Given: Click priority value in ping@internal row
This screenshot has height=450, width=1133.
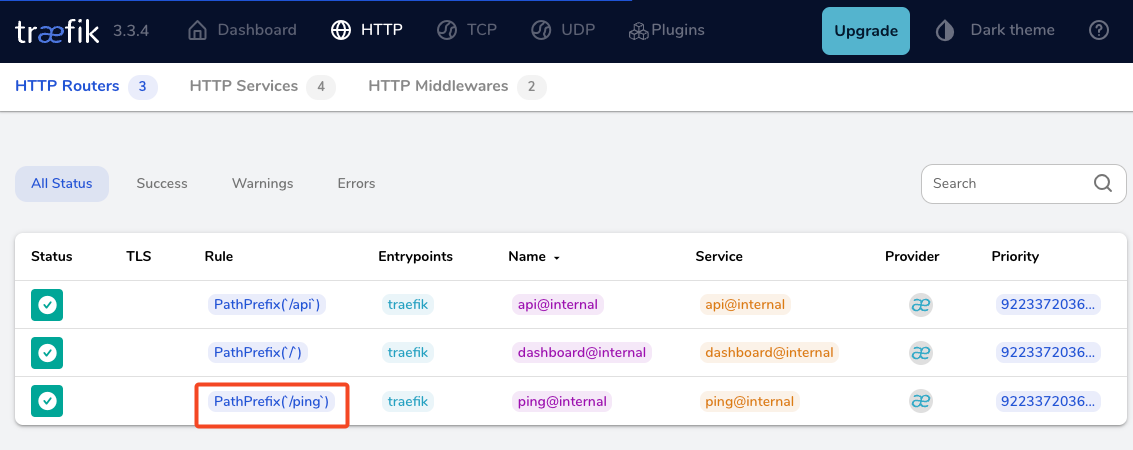Looking at the screenshot, I should [x=1048, y=401].
